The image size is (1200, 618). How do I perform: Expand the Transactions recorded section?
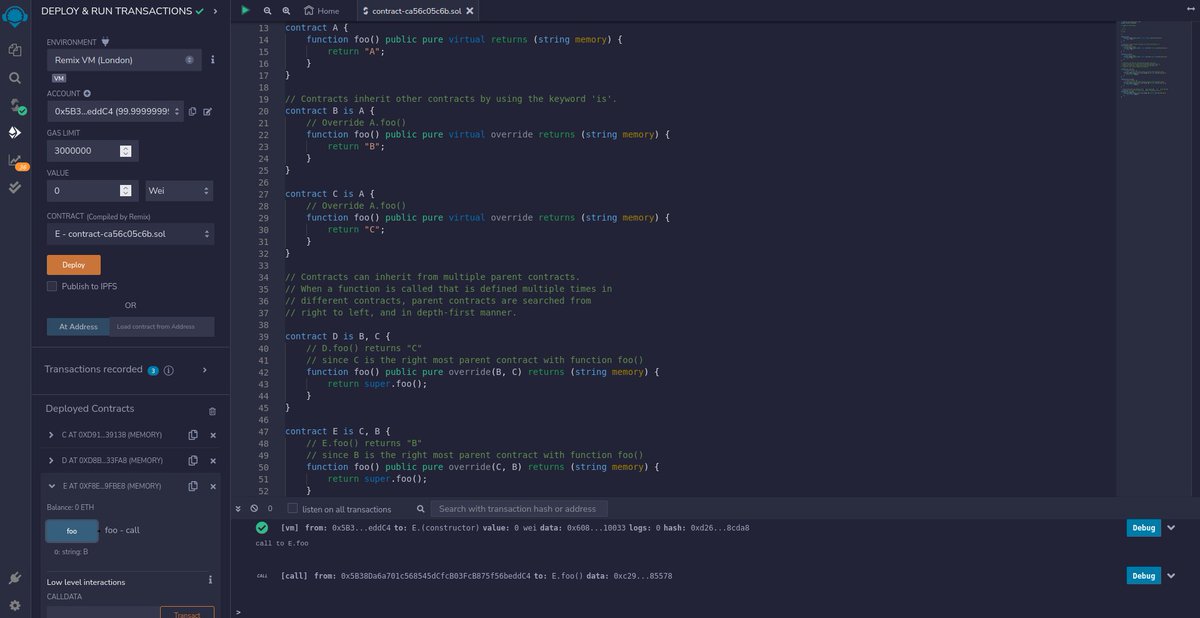[x=205, y=370]
